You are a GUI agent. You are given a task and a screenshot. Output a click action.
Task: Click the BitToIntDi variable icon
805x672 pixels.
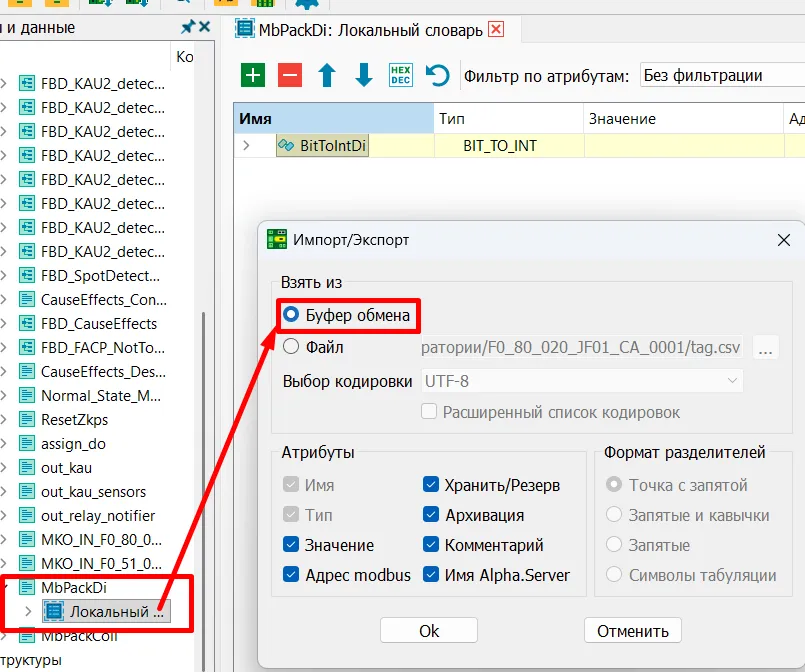(285, 145)
